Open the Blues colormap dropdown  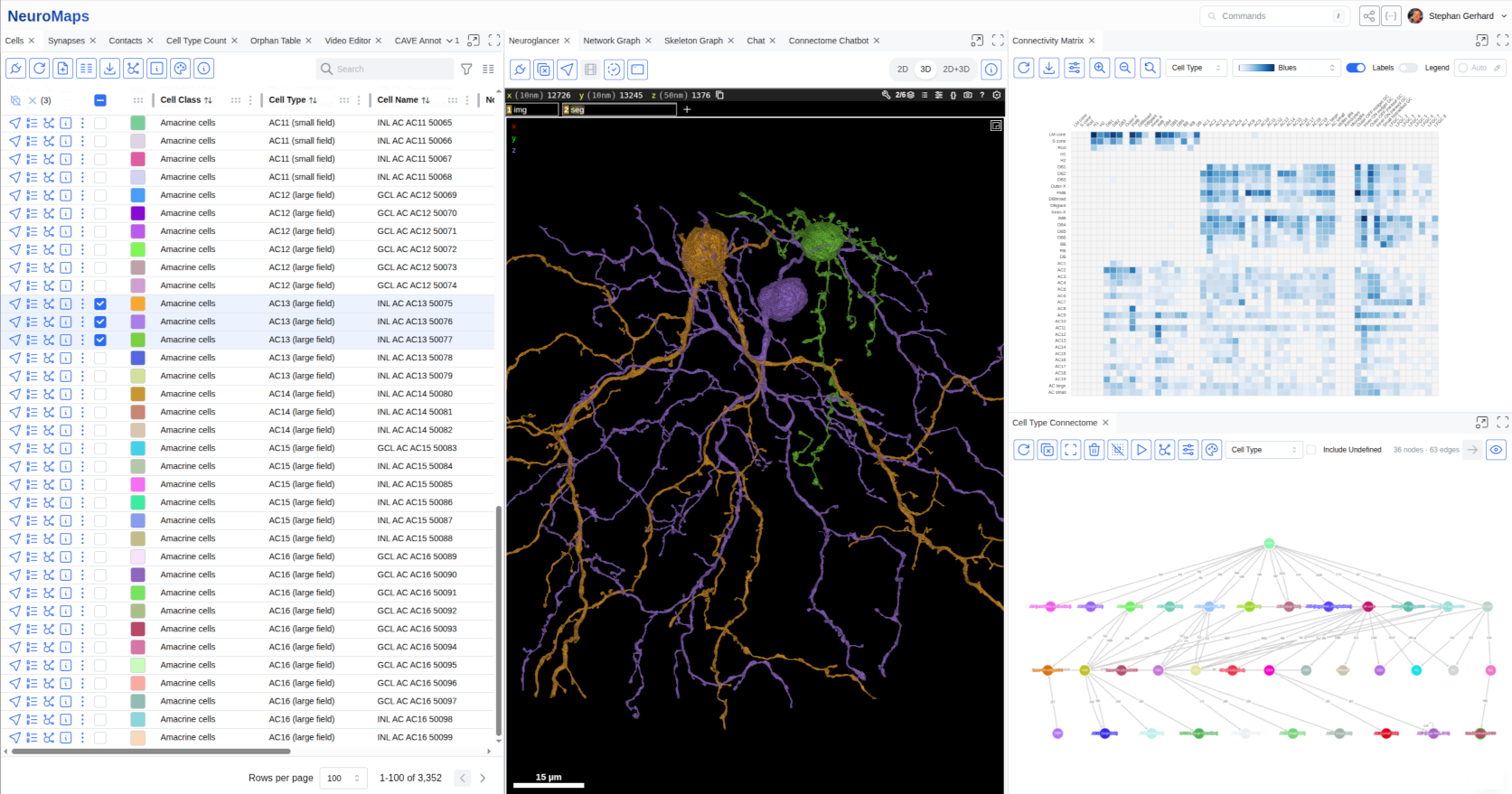[x=1286, y=68]
